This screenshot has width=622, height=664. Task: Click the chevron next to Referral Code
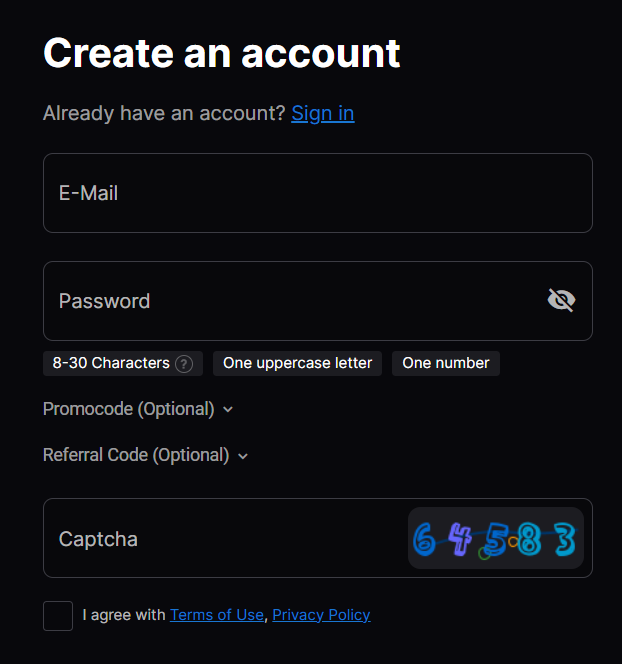pyautogui.click(x=243, y=456)
